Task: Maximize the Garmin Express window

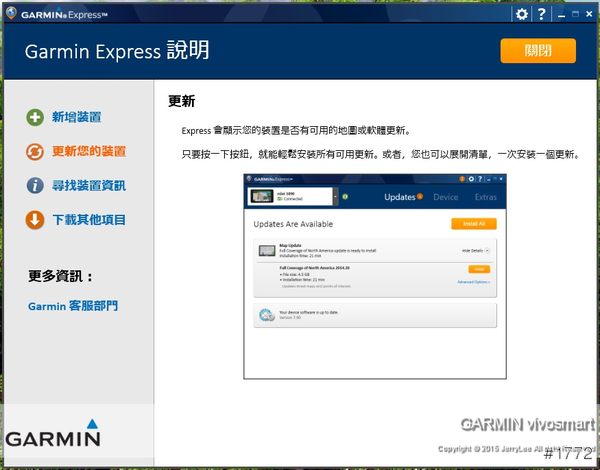Action: click(575, 14)
